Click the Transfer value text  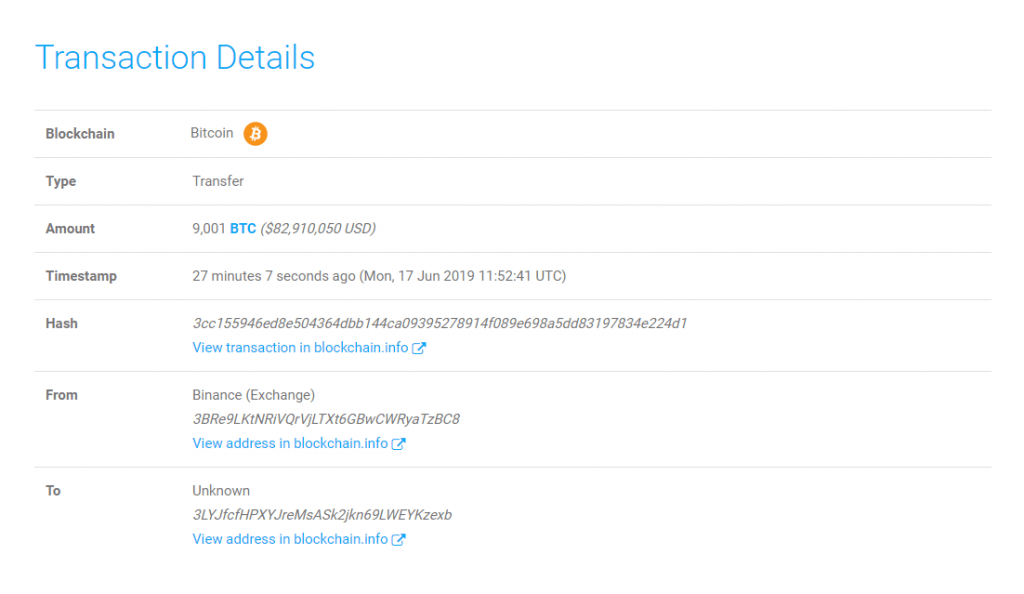(x=218, y=181)
